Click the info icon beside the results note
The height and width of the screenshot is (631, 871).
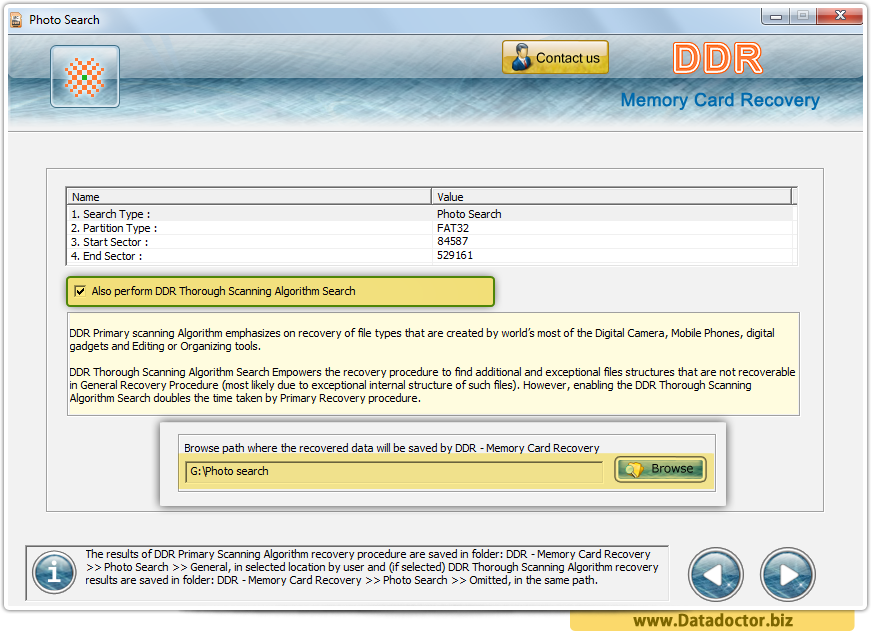click(53, 571)
